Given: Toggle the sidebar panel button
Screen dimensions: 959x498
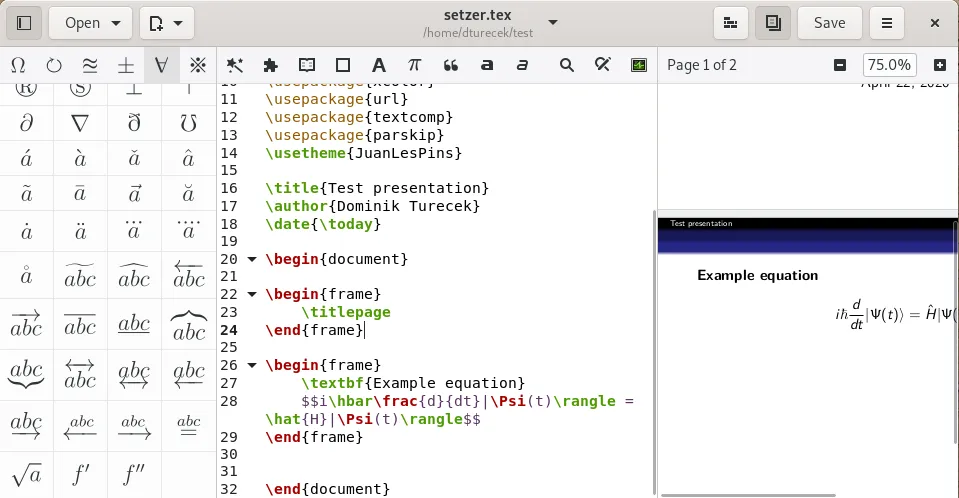Looking at the screenshot, I should point(25,22).
